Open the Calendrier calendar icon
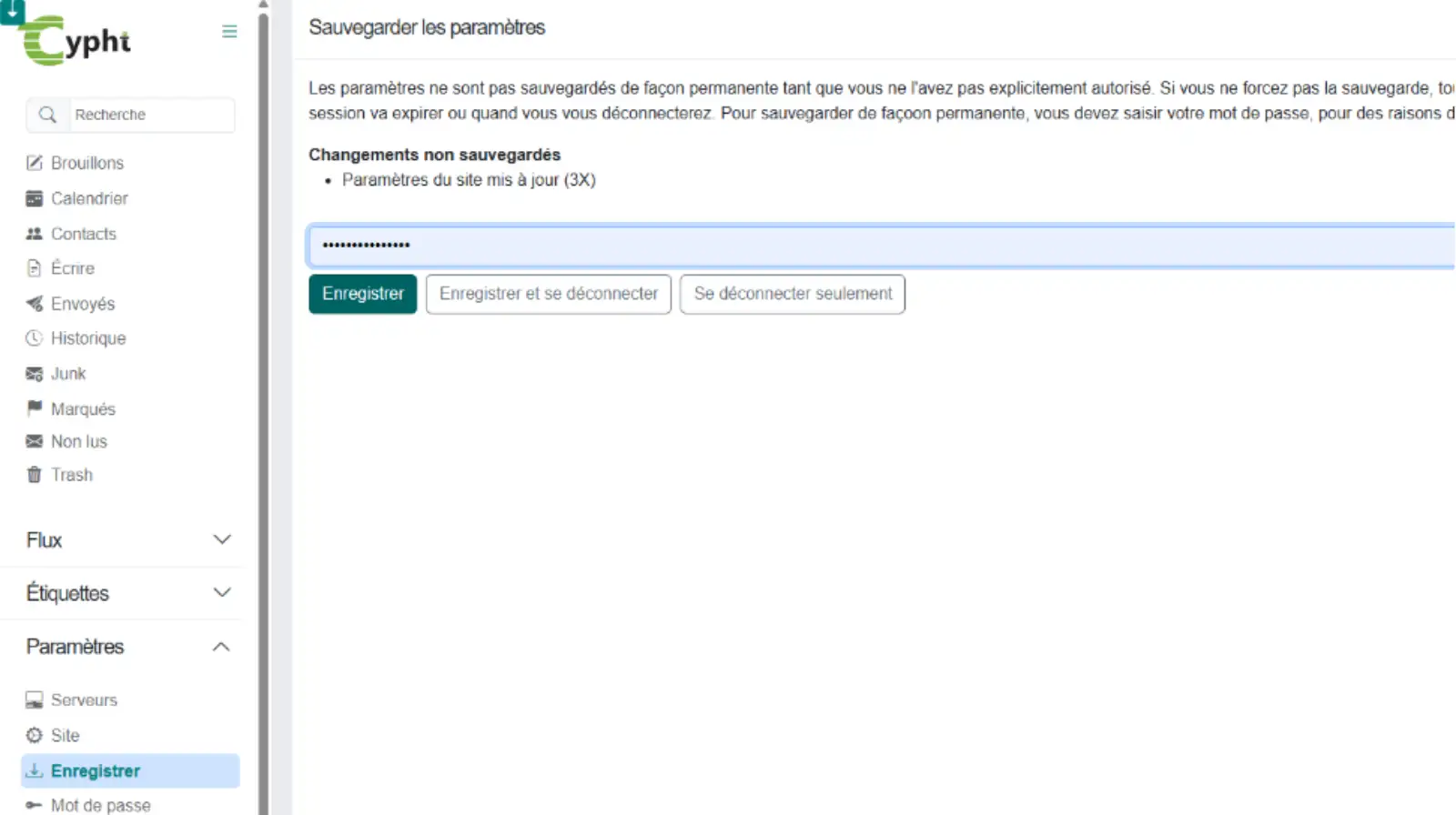This screenshot has width=1456, height=815. [35, 198]
